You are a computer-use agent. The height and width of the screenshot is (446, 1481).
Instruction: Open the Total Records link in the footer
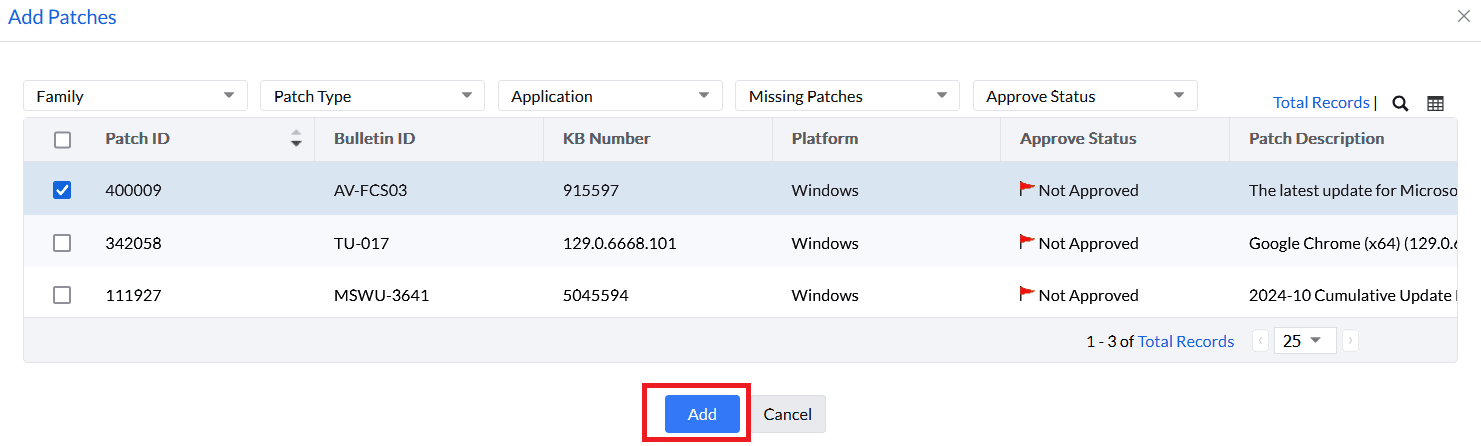pos(1186,342)
